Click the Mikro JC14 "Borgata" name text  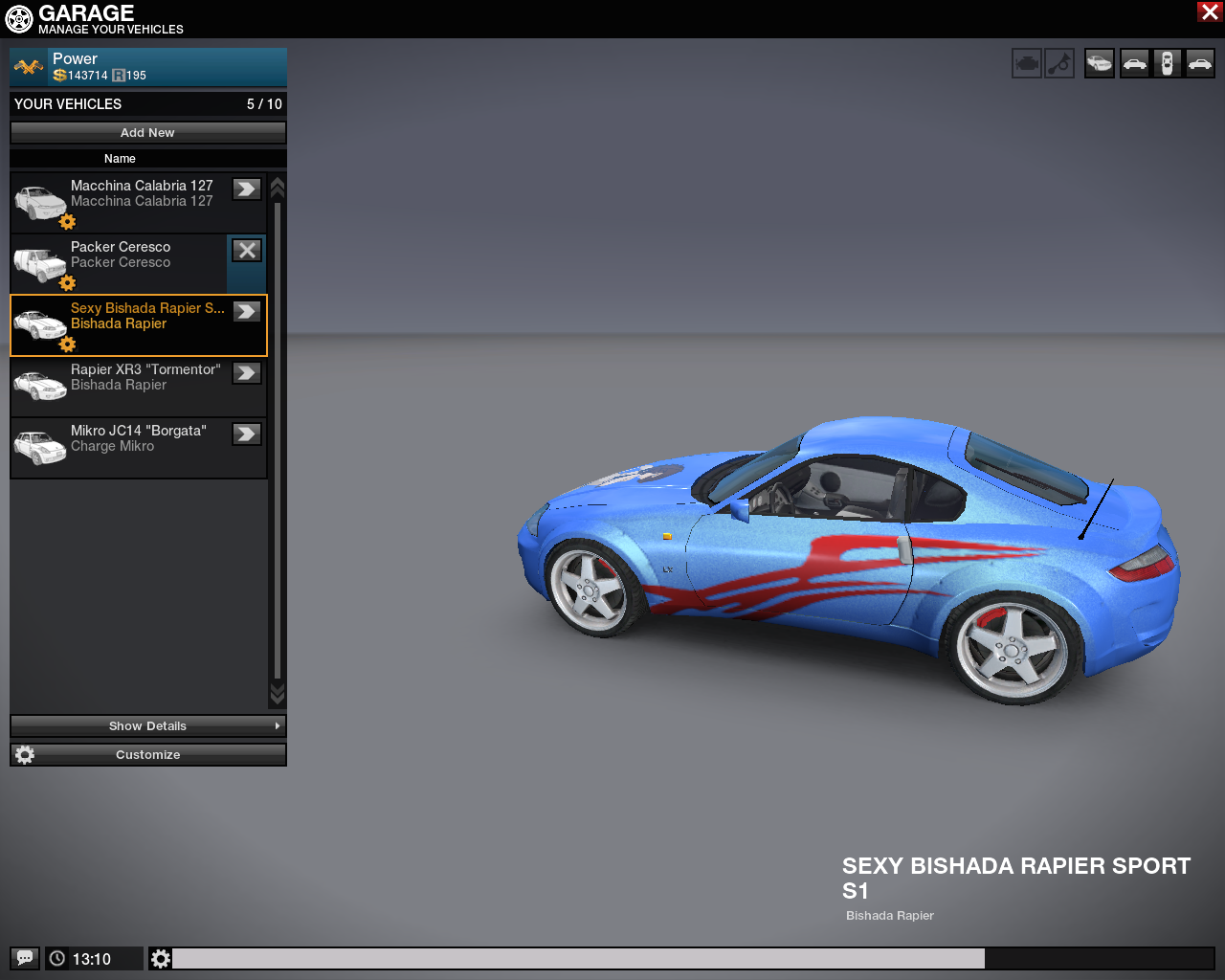pyautogui.click(x=139, y=431)
